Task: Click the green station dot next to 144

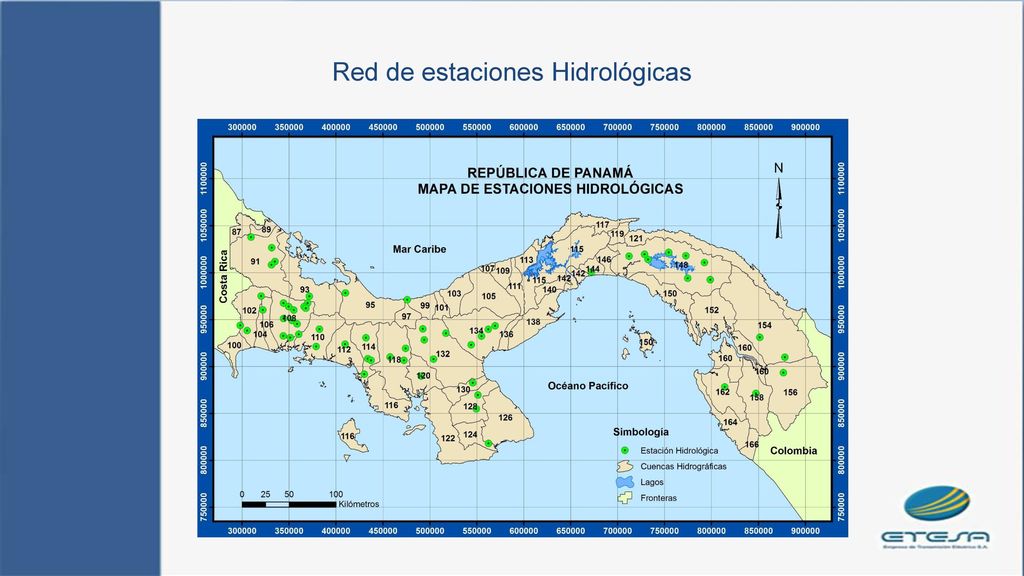Action: 590,272
